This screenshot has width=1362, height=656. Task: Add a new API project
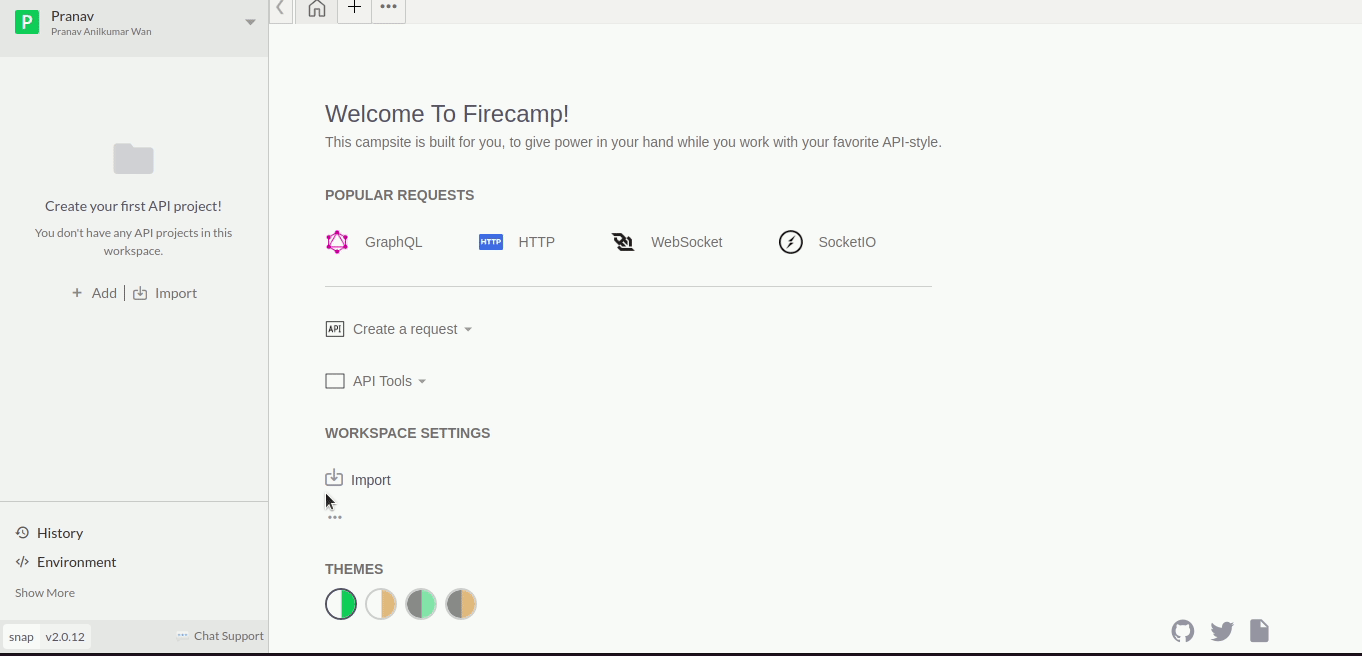[104, 293]
